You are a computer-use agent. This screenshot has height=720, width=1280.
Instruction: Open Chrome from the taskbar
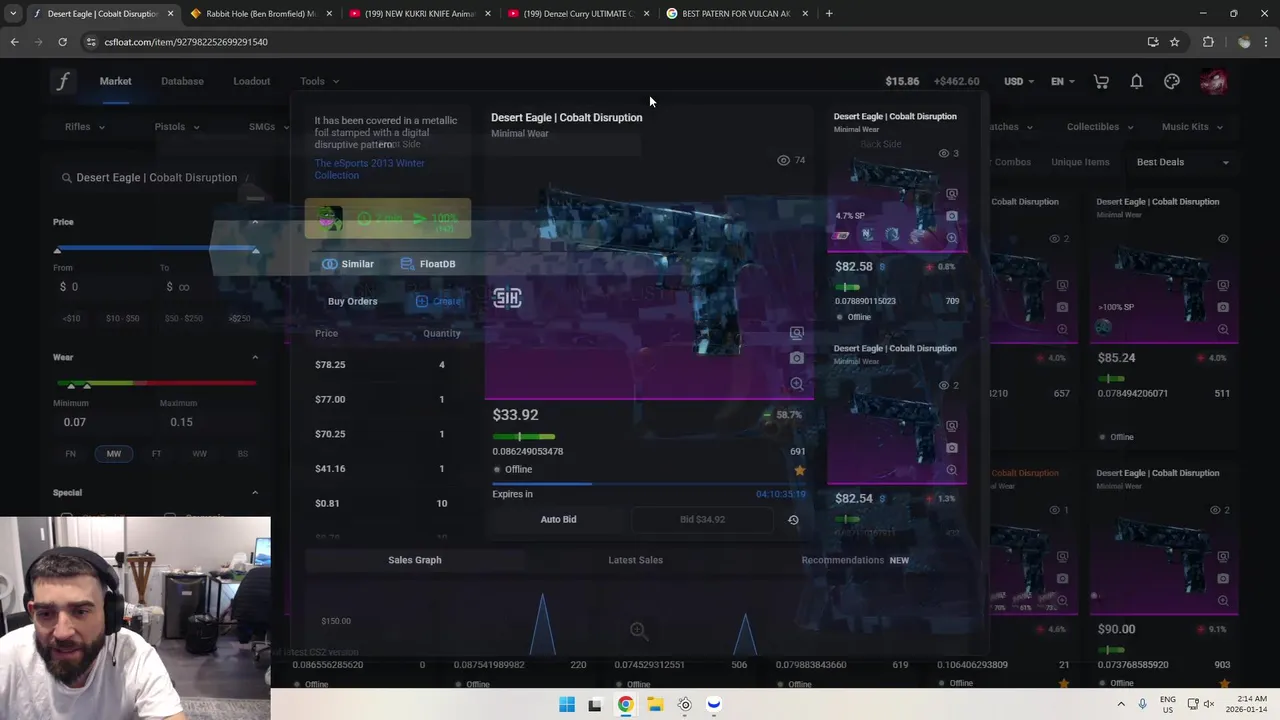pyautogui.click(x=625, y=704)
